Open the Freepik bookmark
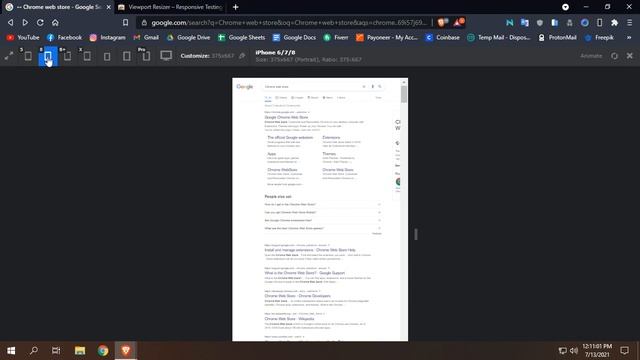 (599, 38)
